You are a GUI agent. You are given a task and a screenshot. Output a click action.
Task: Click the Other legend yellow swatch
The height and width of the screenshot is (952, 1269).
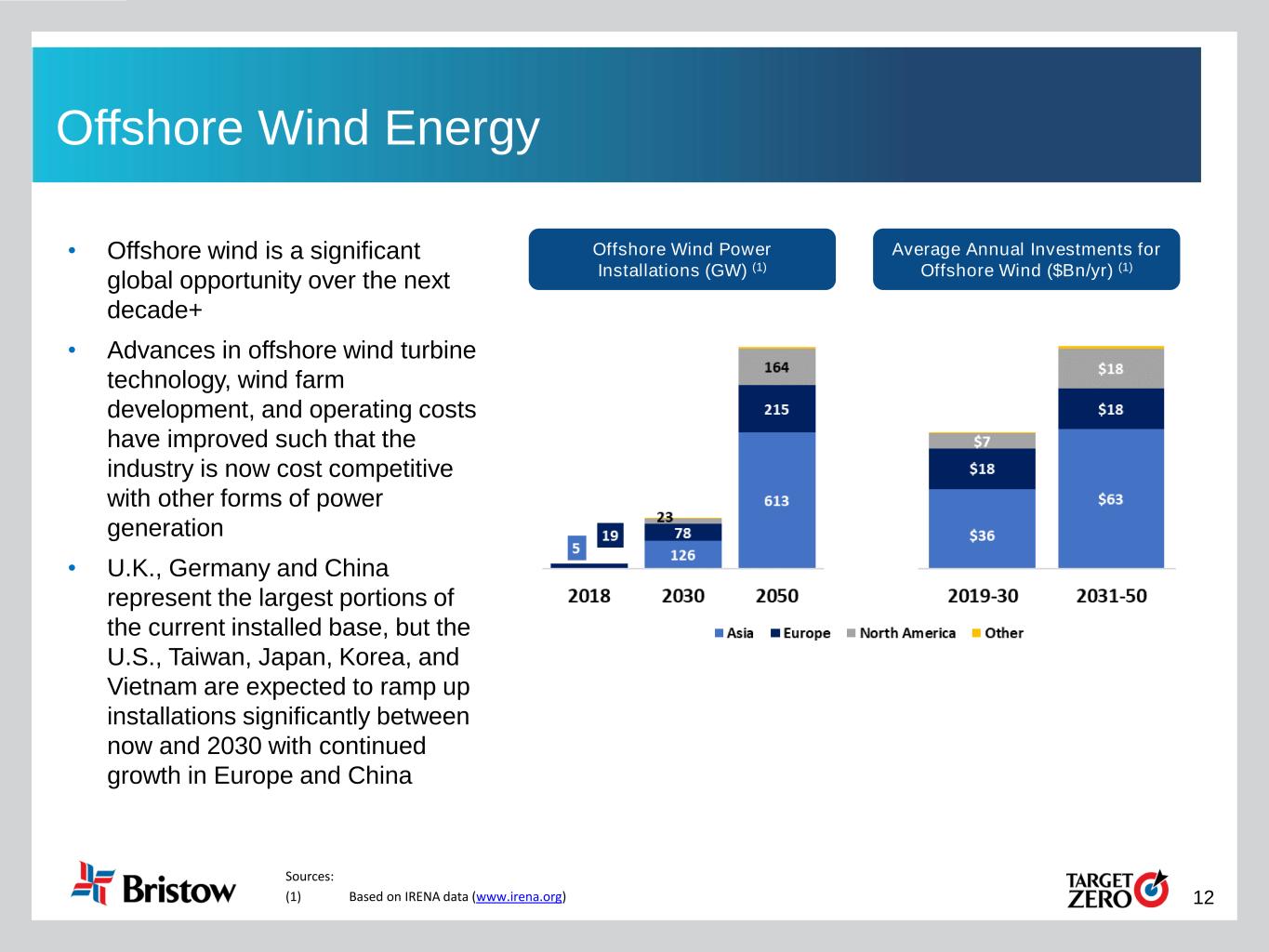[x=976, y=633]
